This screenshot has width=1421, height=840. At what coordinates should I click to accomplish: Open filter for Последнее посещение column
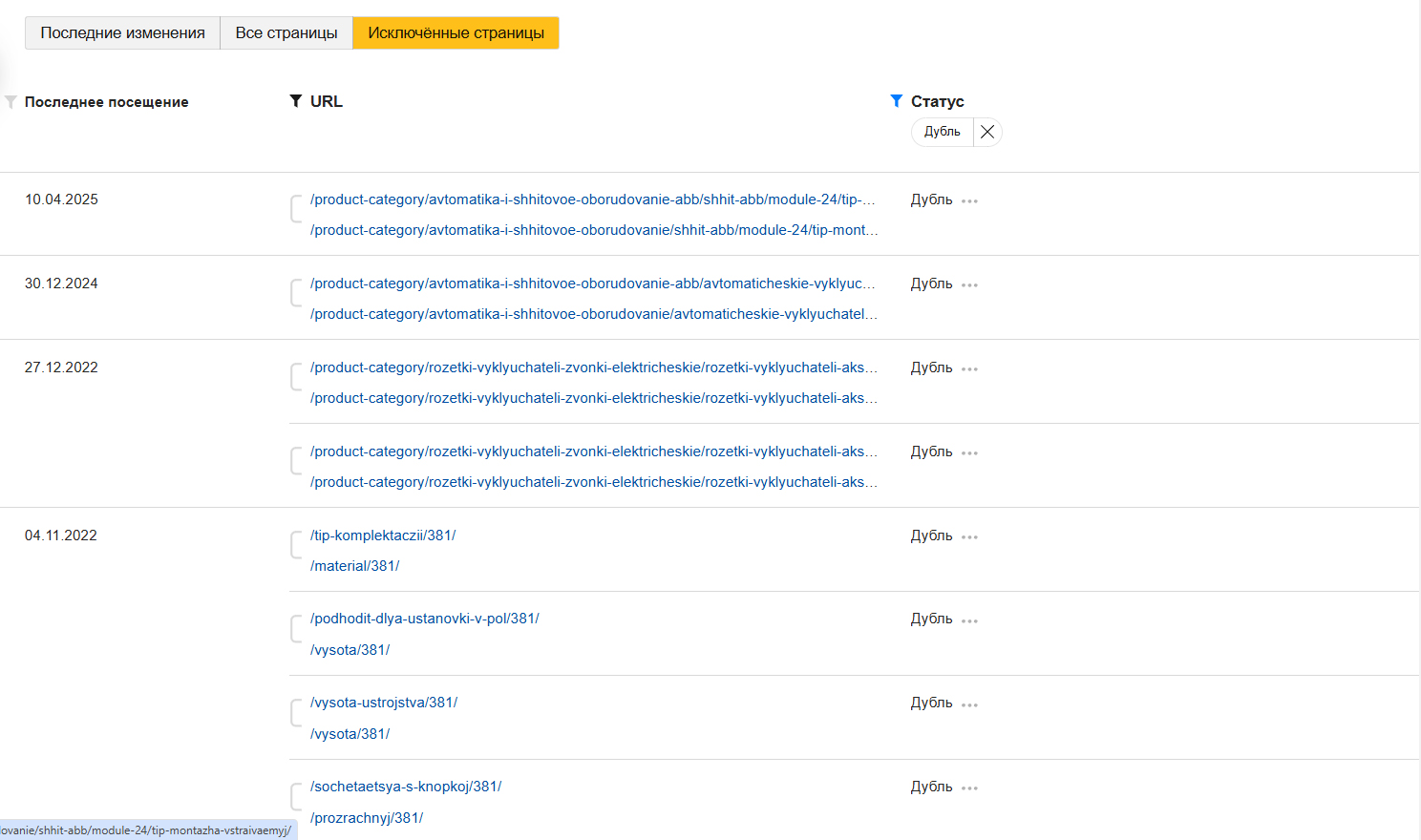(11, 102)
